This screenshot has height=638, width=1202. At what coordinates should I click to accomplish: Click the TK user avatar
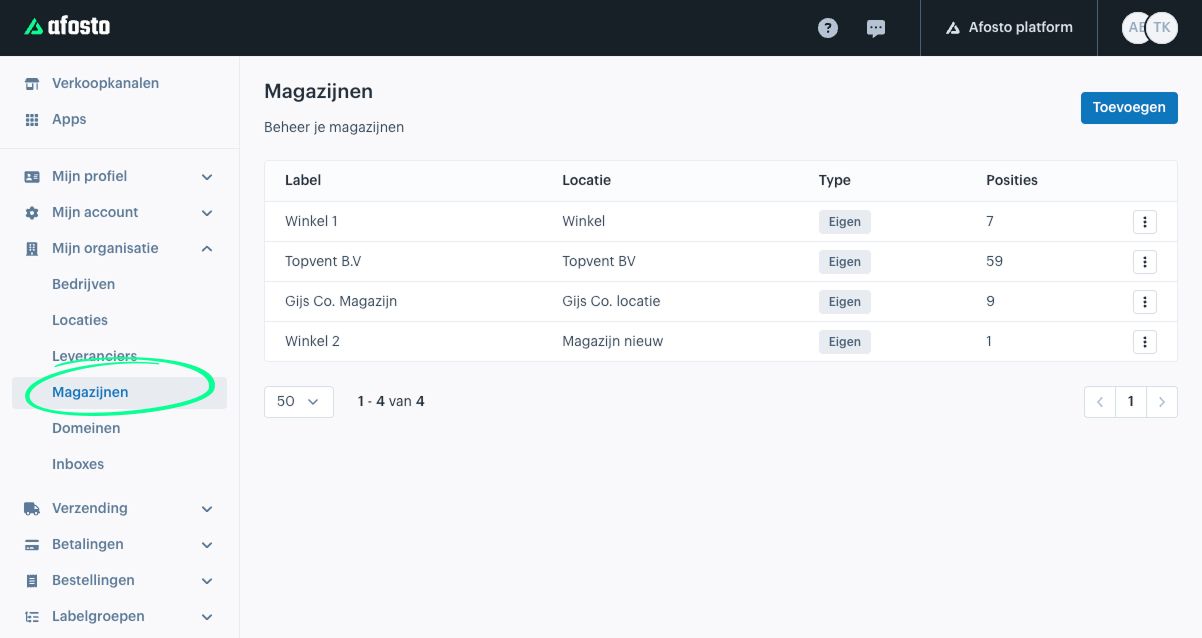(x=1162, y=28)
